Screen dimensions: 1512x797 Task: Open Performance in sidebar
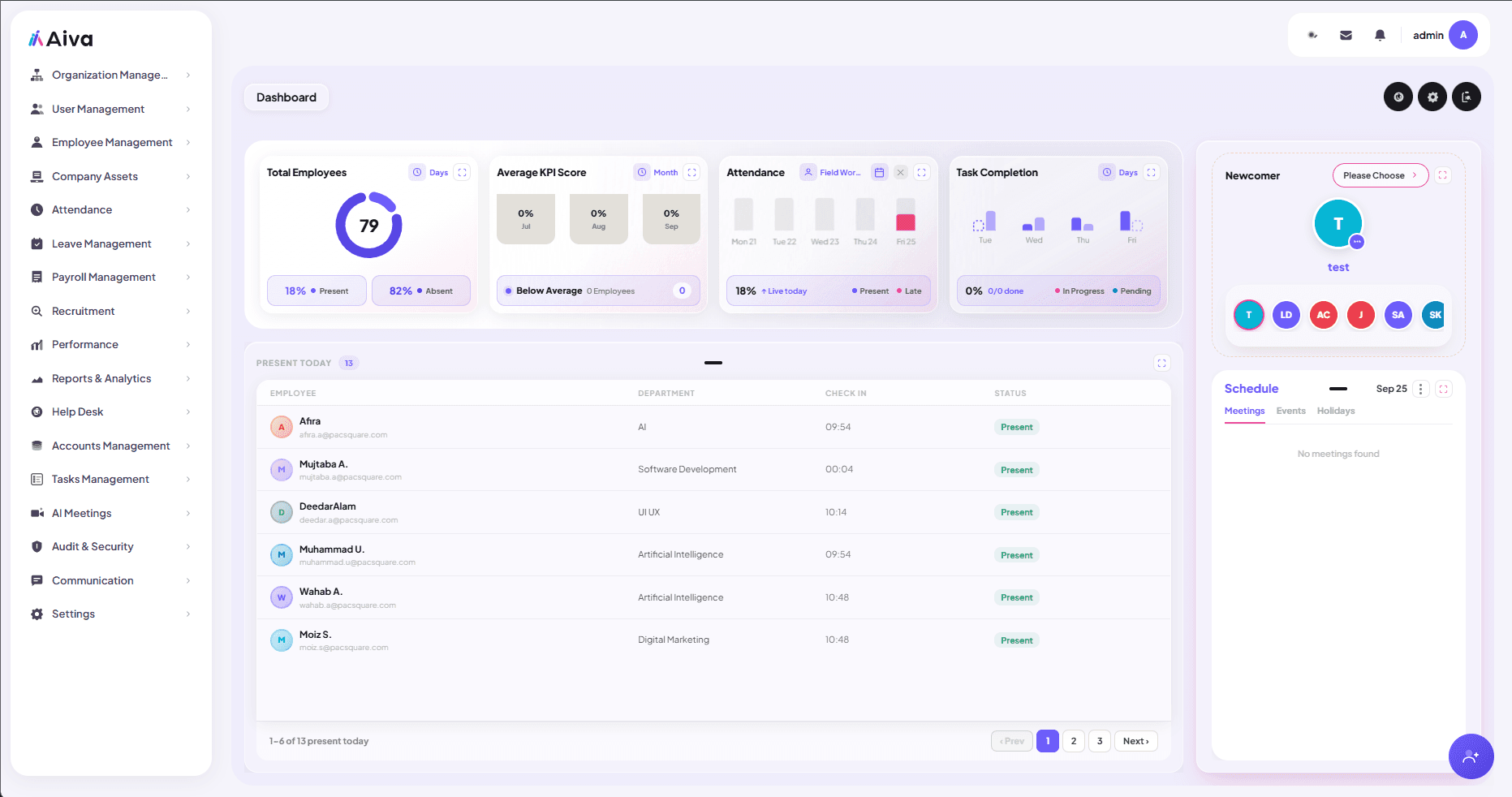111,344
